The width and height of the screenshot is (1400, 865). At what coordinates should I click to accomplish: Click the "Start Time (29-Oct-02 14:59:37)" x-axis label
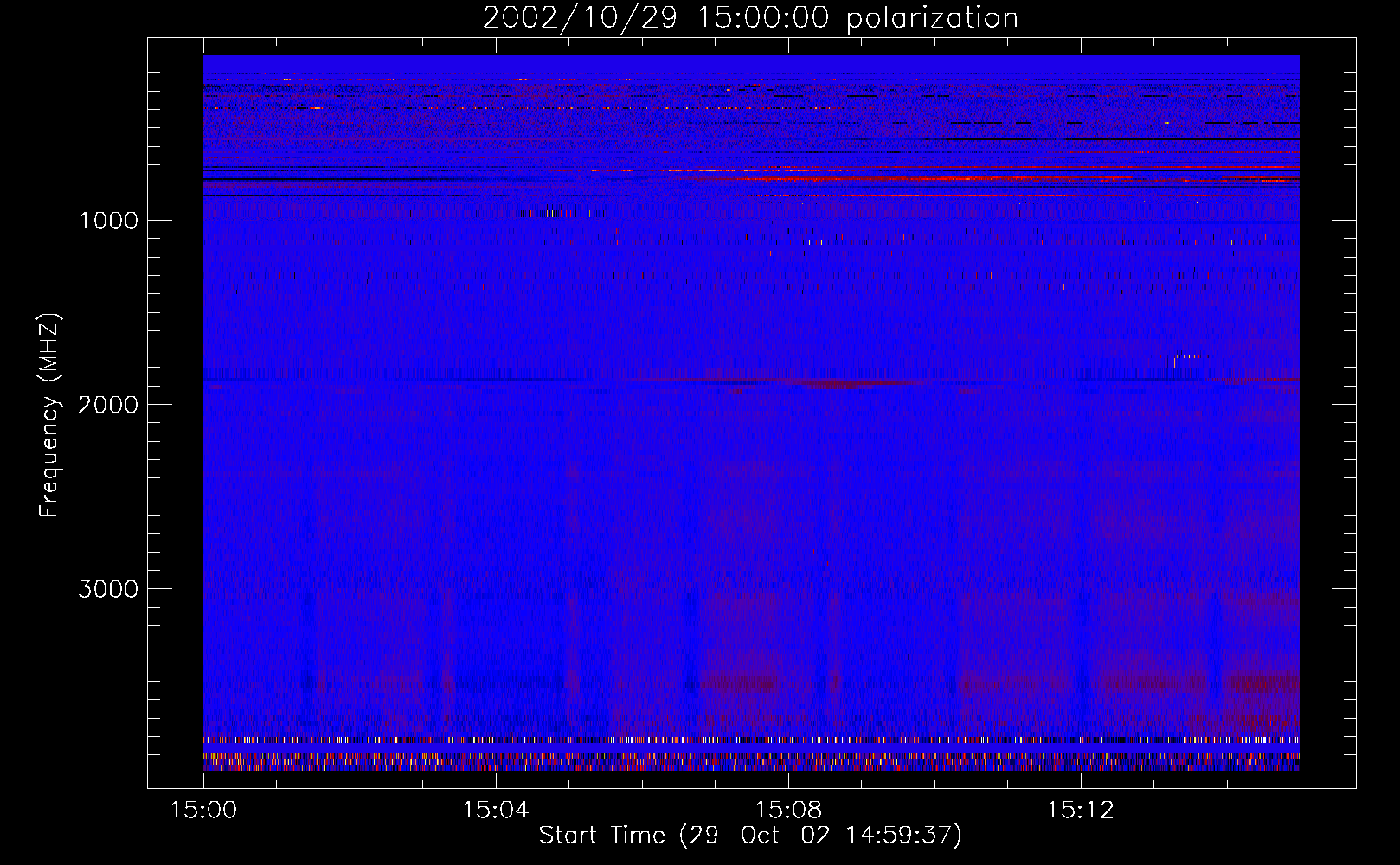[750, 836]
